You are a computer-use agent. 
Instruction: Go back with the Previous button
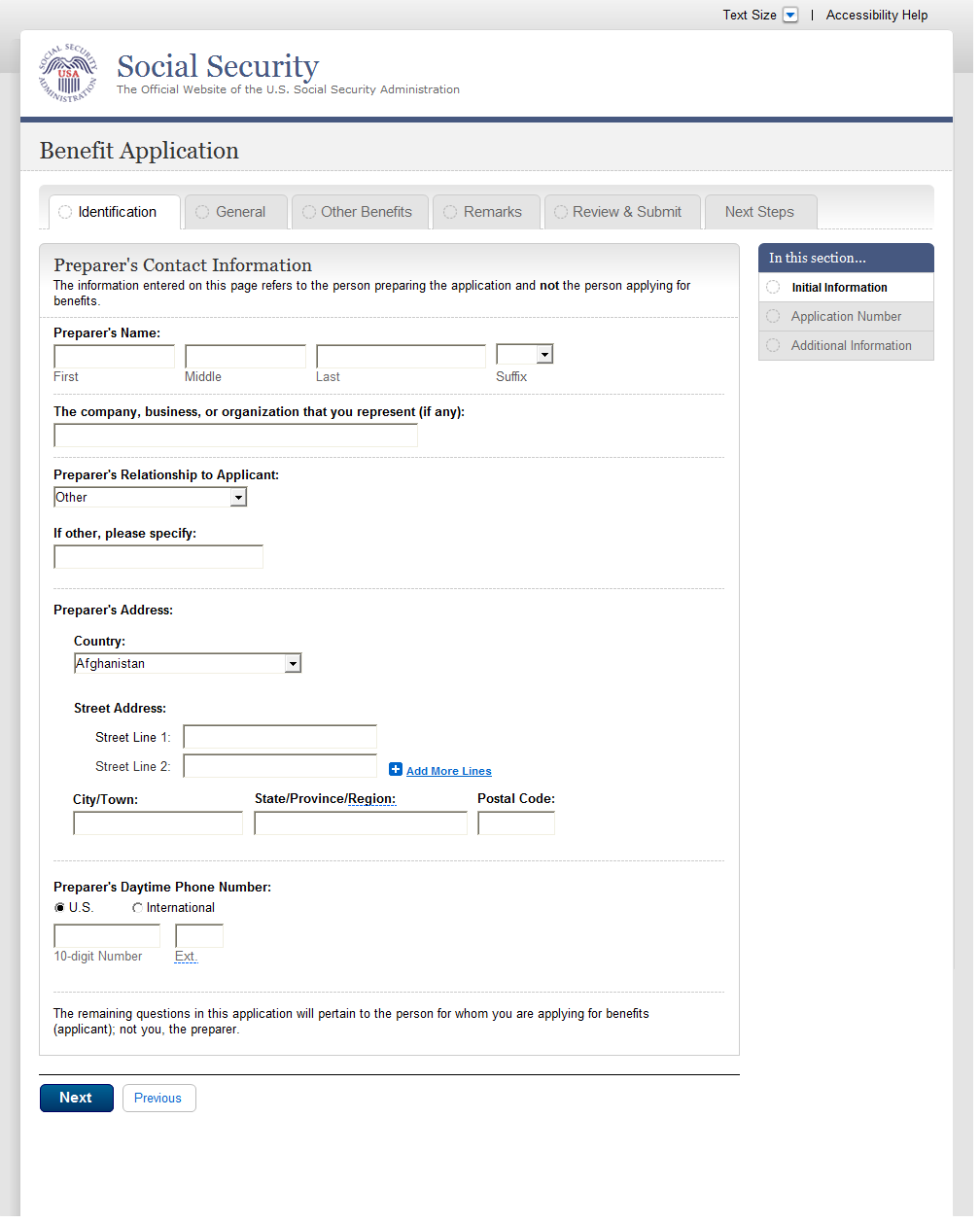tap(158, 1098)
